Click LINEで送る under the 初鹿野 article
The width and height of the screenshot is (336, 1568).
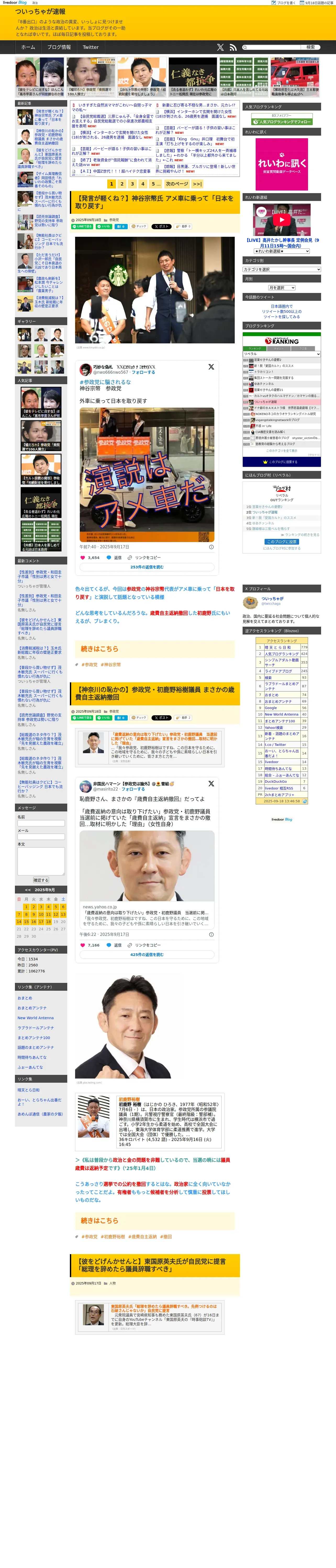[82, 718]
